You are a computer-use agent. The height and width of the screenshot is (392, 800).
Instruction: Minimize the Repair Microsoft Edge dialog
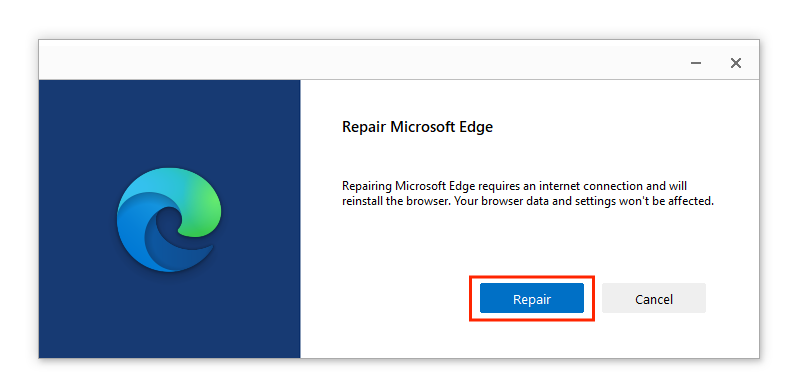point(695,63)
